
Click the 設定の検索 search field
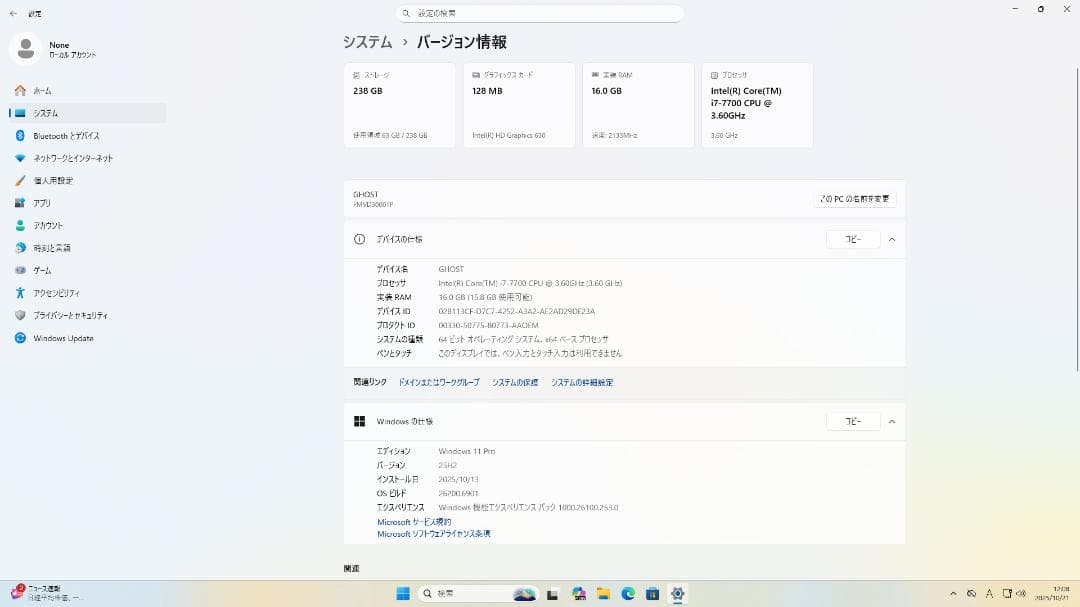pyautogui.click(x=540, y=13)
